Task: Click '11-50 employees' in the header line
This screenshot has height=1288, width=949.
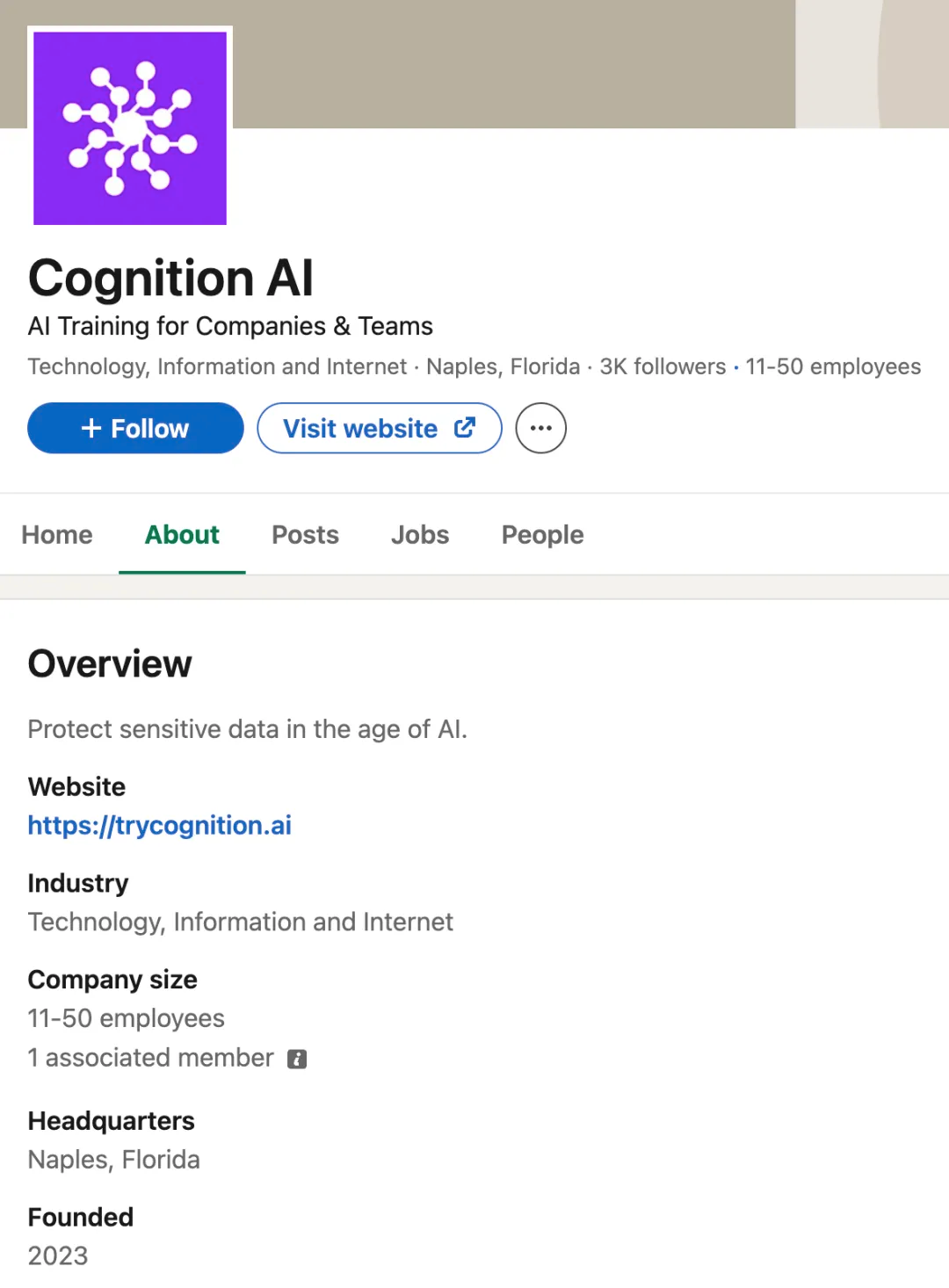Action: [833, 366]
